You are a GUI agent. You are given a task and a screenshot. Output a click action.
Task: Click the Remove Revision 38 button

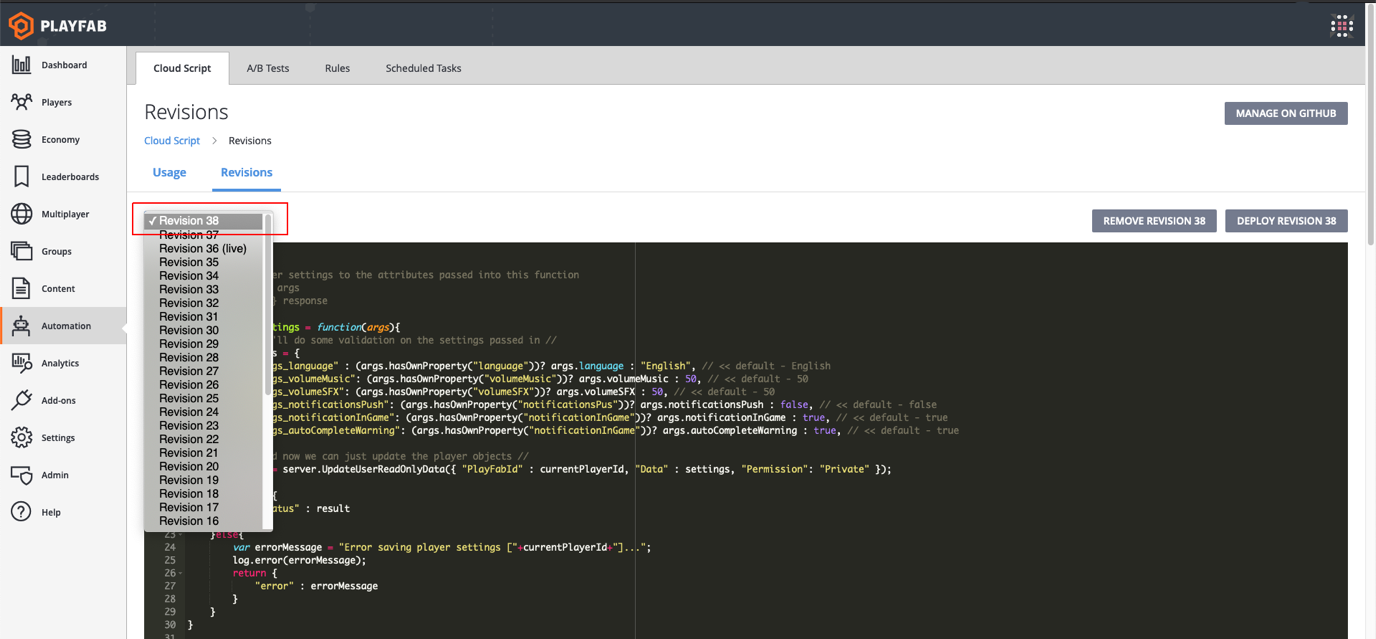click(1154, 220)
